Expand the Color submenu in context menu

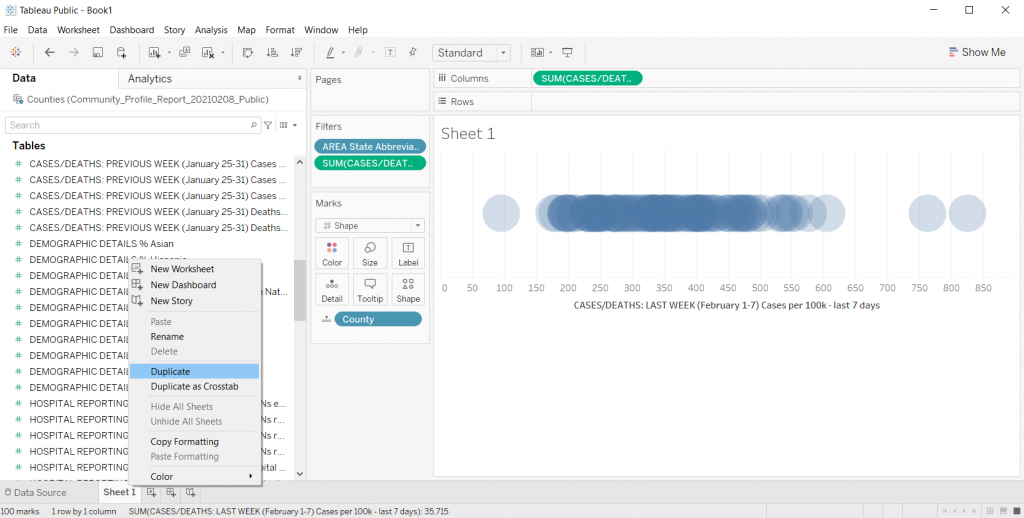[251, 476]
